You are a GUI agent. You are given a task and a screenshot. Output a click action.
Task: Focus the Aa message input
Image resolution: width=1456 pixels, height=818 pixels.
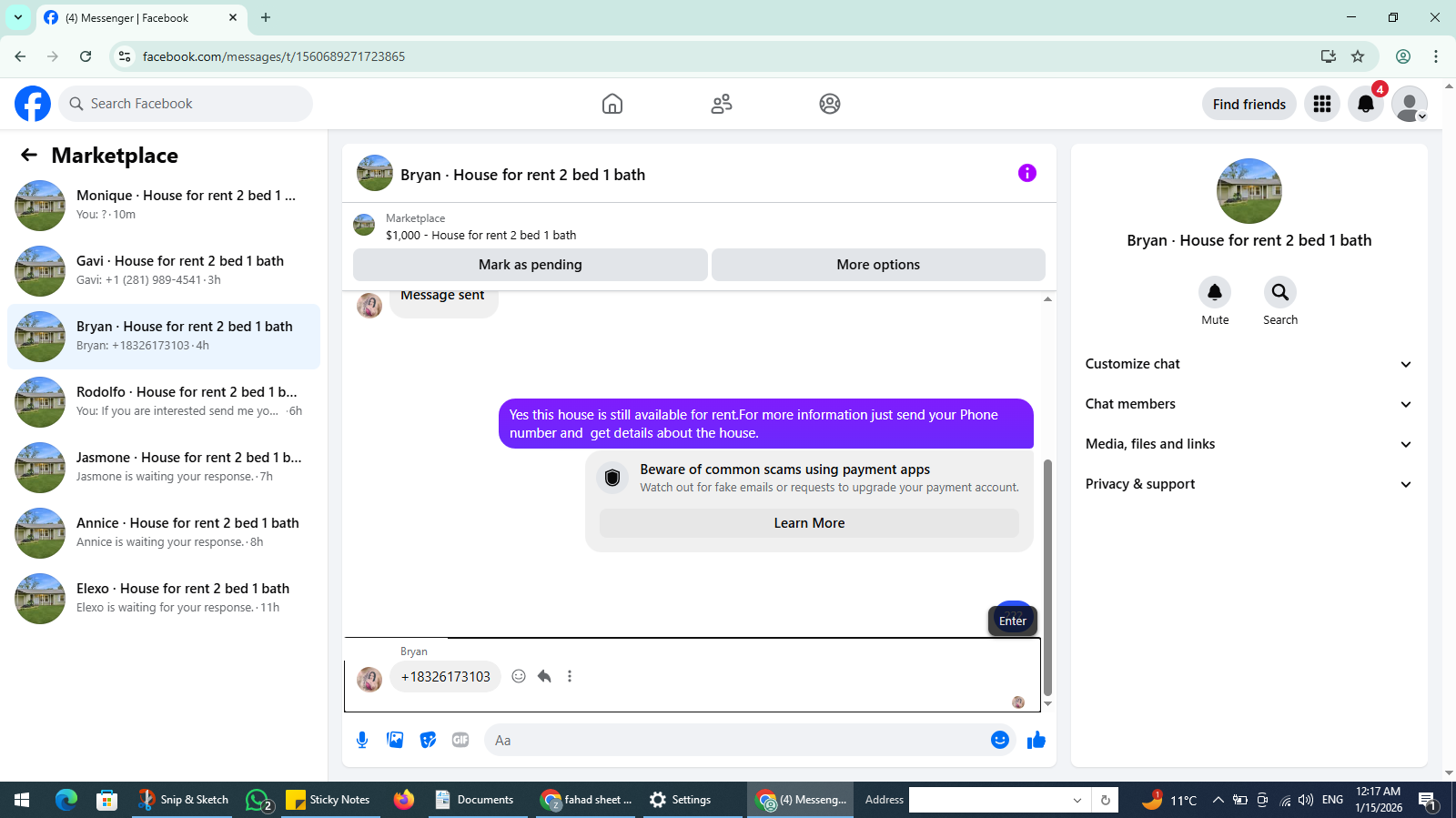[x=737, y=740]
